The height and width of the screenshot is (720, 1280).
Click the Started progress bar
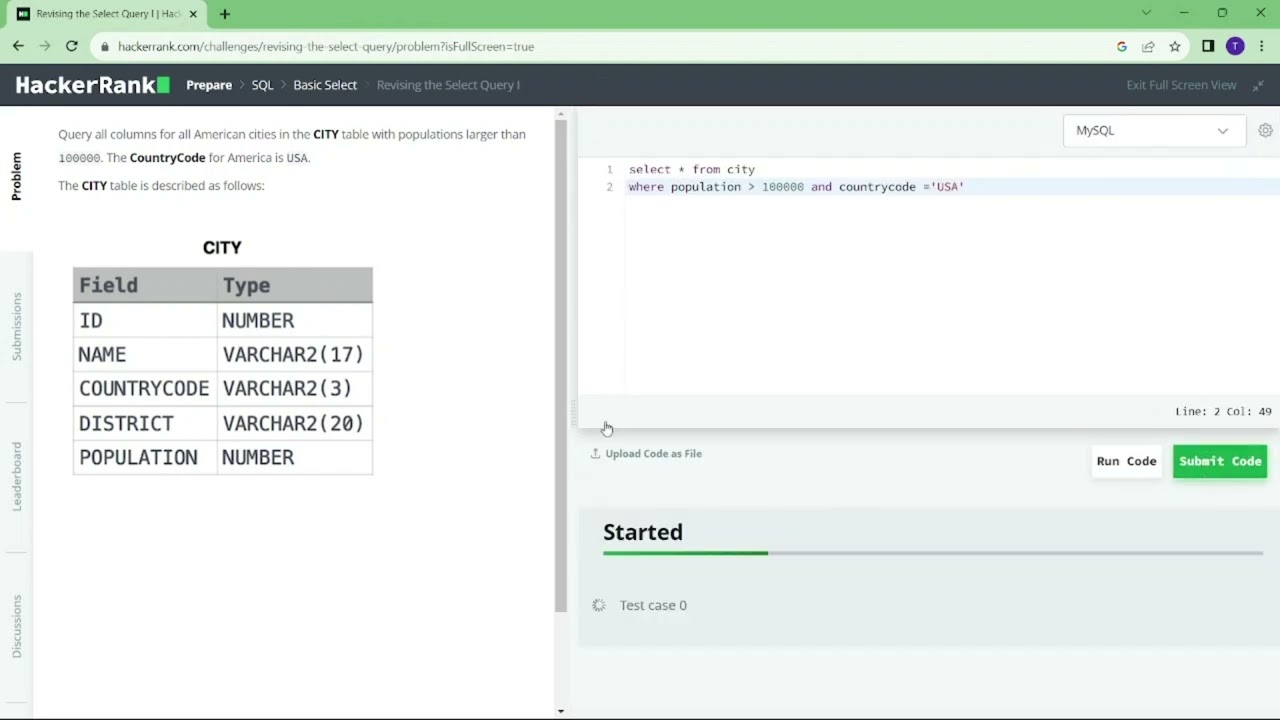pos(933,553)
